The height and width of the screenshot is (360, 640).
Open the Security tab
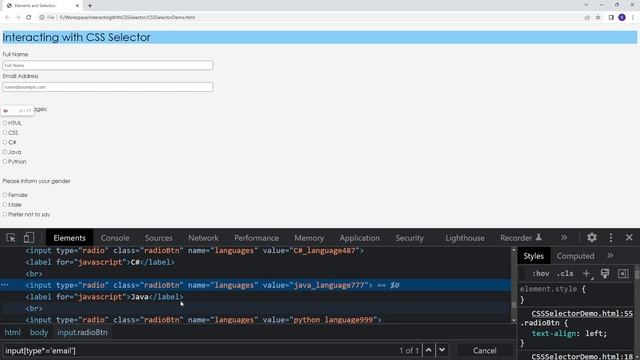pyautogui.click(x=409, y=238)
